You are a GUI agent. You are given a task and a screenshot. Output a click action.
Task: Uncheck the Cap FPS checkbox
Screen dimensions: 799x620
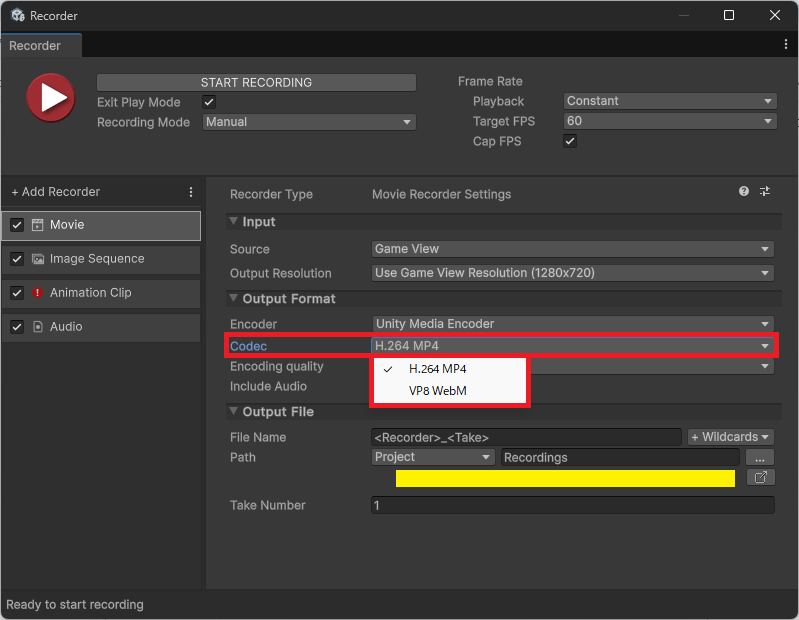570,142
